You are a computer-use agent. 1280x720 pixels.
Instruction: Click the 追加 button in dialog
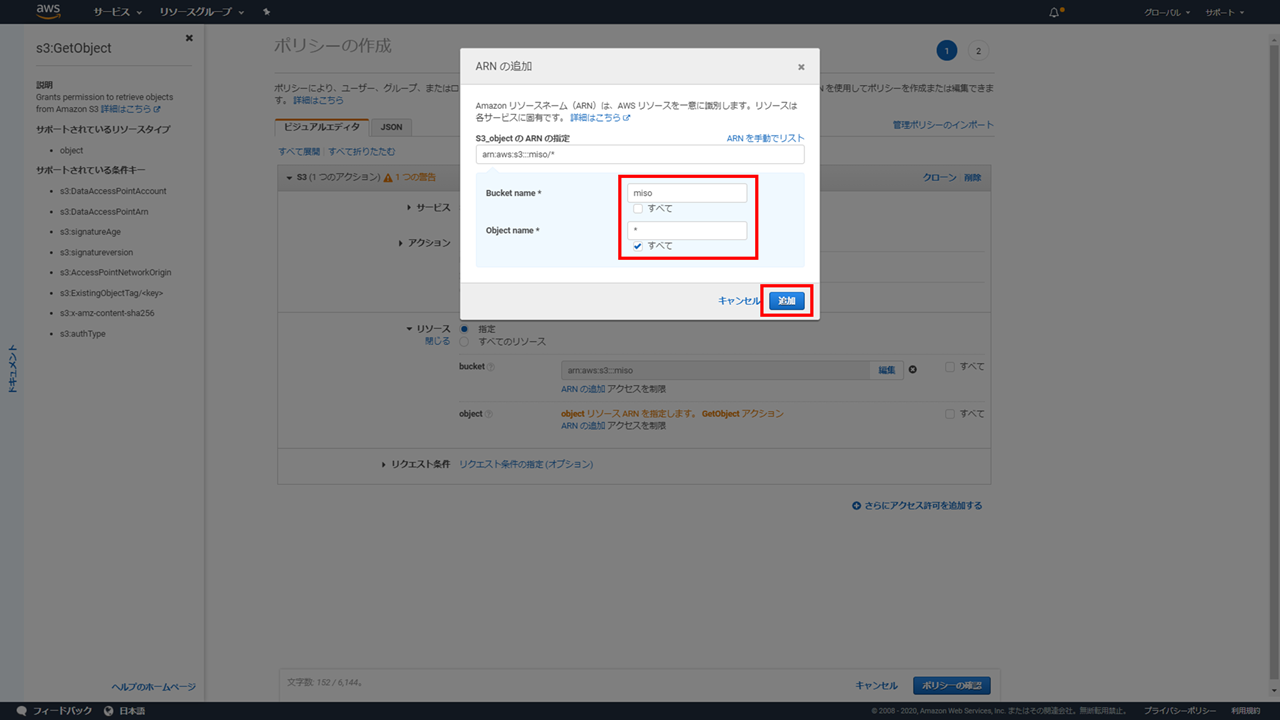click(x=787, y=301)
